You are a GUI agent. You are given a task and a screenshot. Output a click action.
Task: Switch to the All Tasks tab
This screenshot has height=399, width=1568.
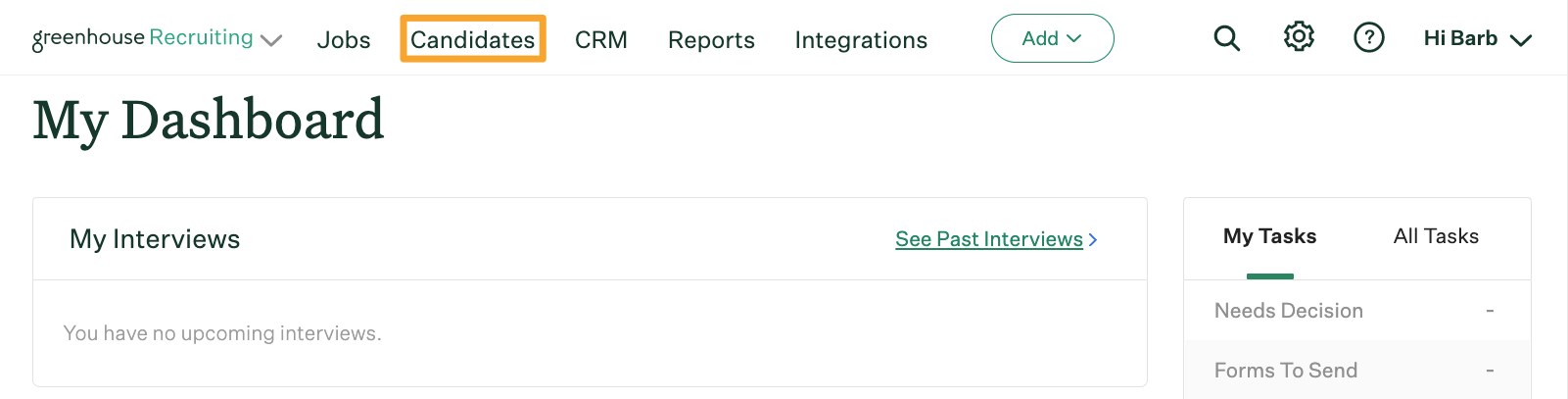[x=1436, y=236]
